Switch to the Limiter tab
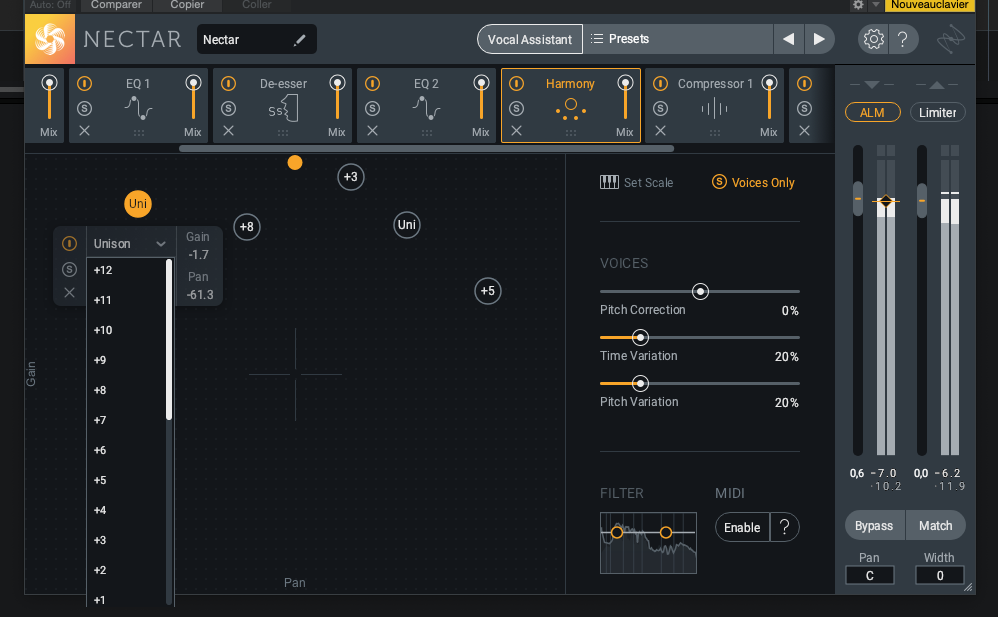 (x=937, y=112)
